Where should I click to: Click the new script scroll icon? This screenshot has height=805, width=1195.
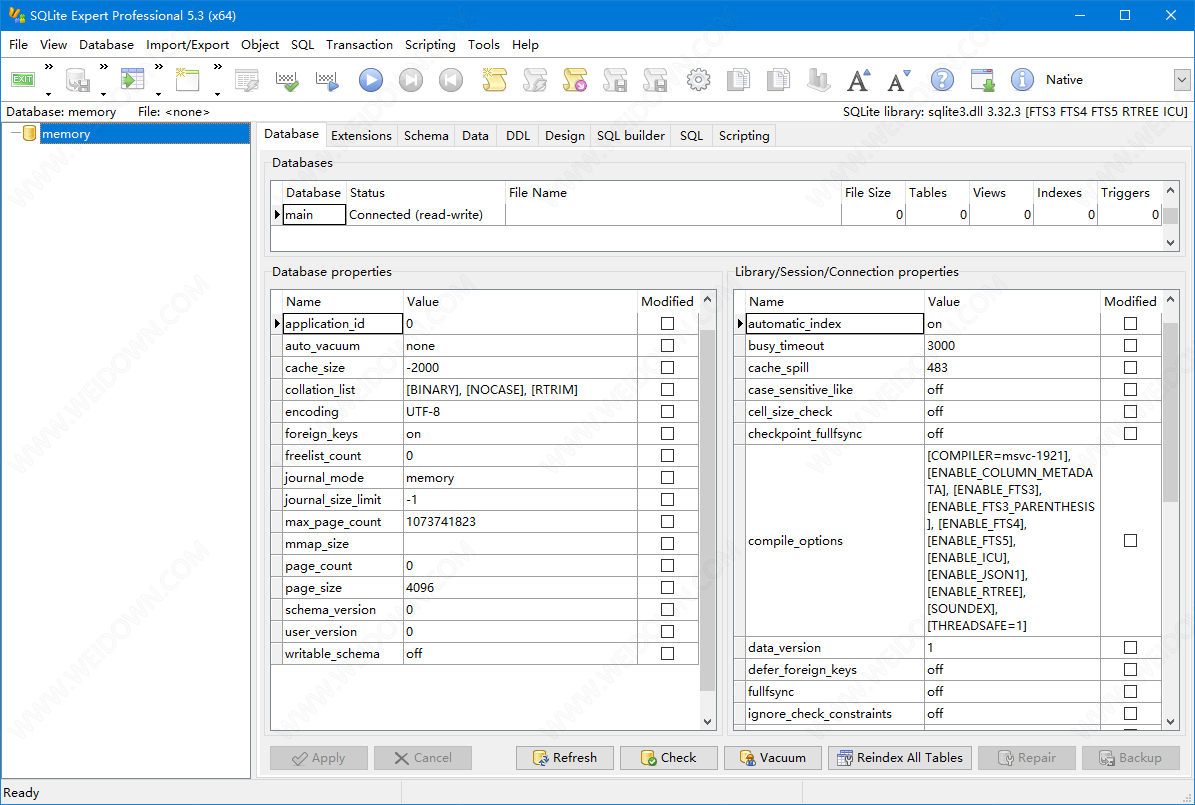point(495,79)
